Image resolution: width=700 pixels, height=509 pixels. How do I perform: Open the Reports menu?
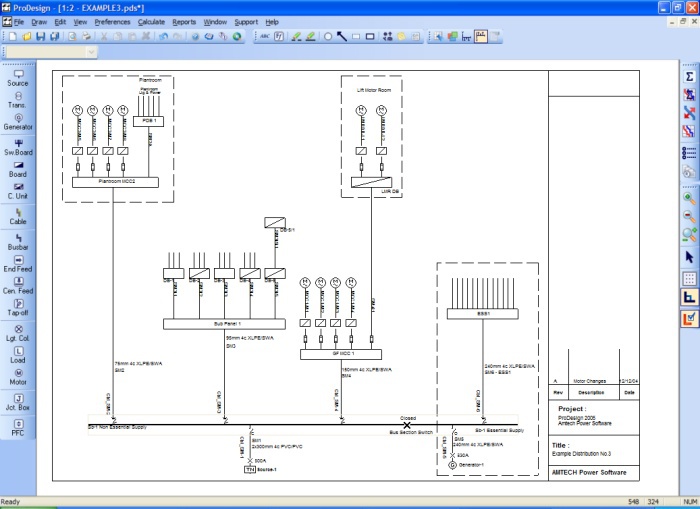[184, 22]
